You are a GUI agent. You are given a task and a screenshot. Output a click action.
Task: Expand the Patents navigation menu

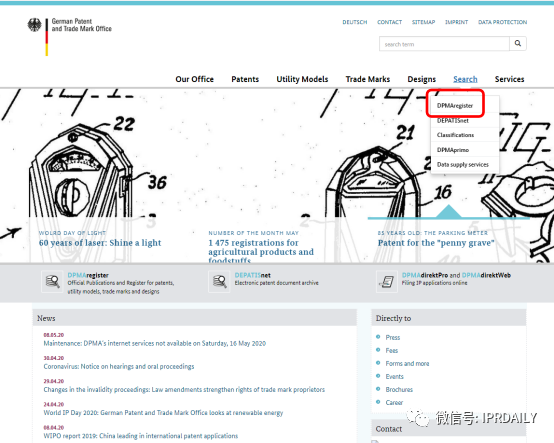tap(245, 79)
